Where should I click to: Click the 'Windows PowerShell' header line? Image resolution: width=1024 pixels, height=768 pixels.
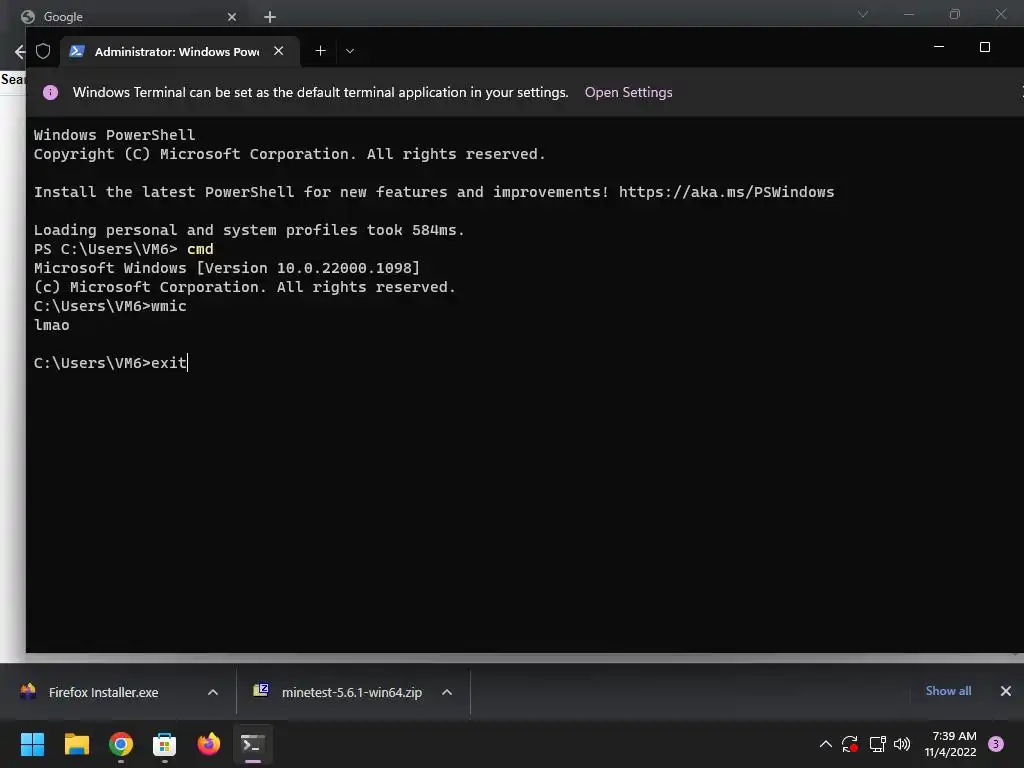point(114,135)
